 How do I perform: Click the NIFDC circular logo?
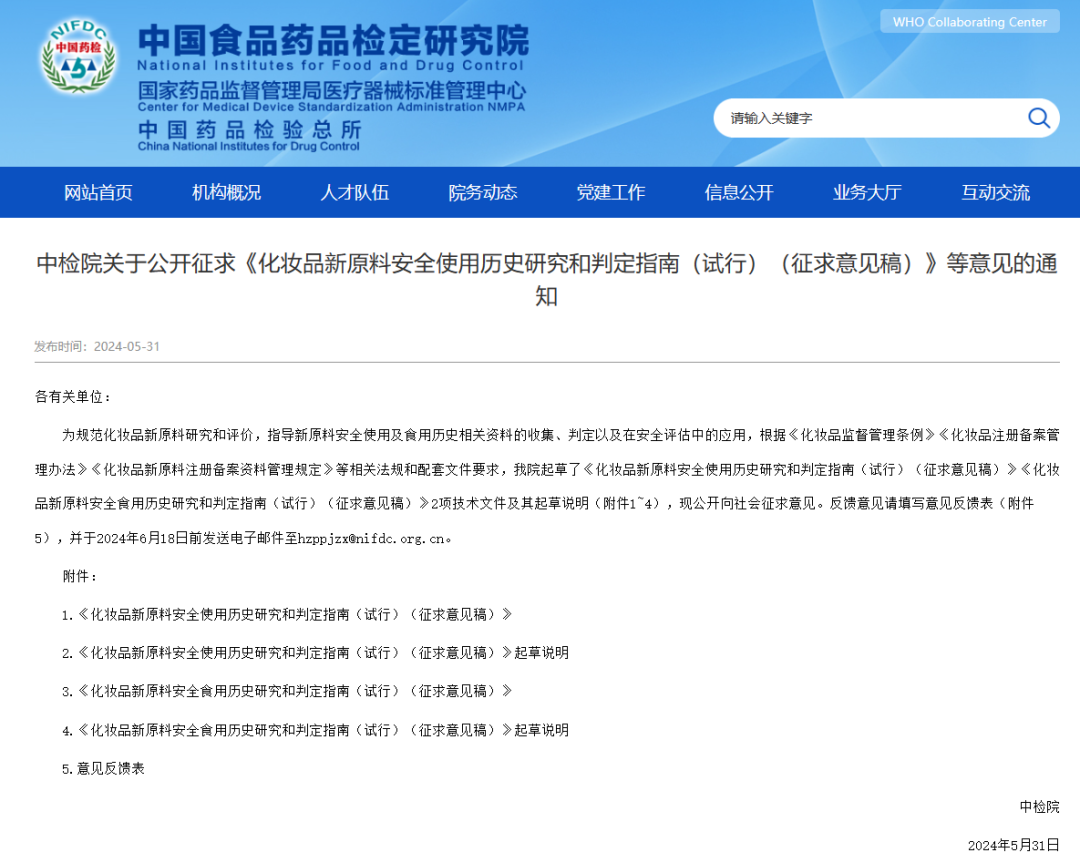coord(79,56)
